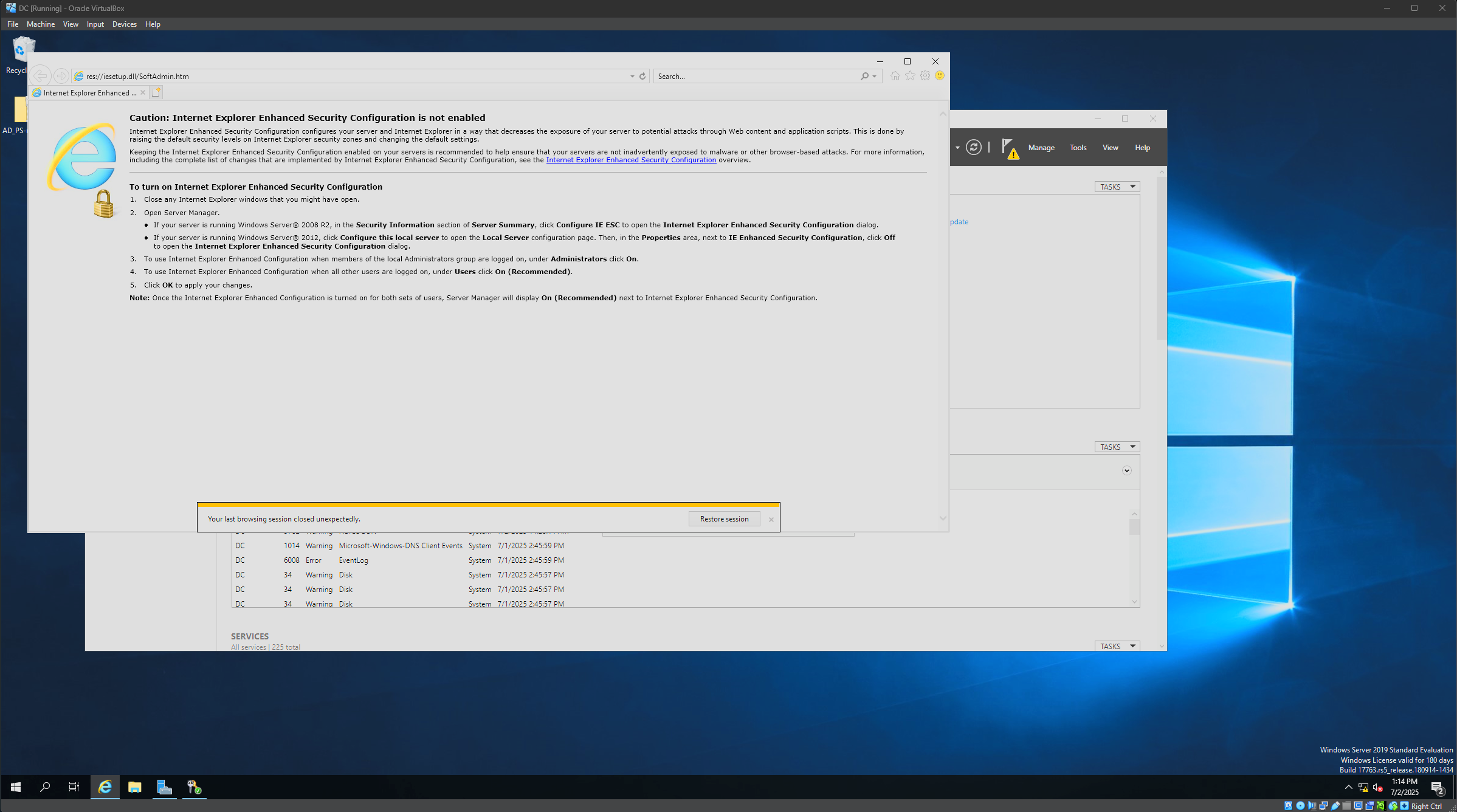Open the IE Favorites star icon
Screen dimensions: 1457x812
click(910, 76)
